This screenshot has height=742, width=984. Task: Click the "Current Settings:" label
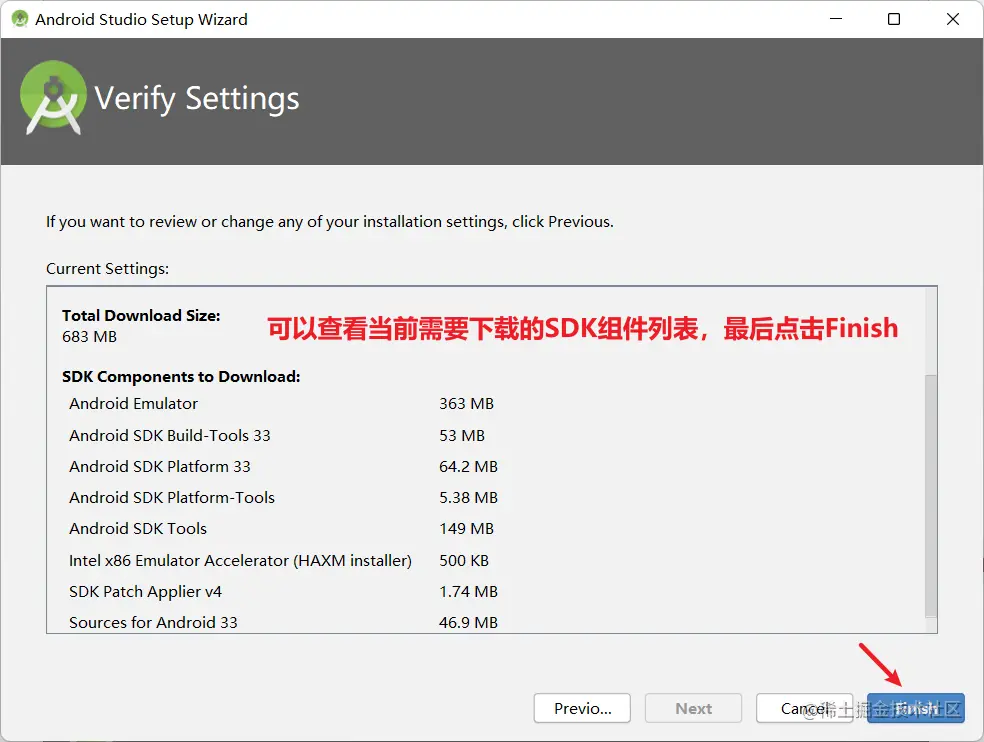[107, 269]
